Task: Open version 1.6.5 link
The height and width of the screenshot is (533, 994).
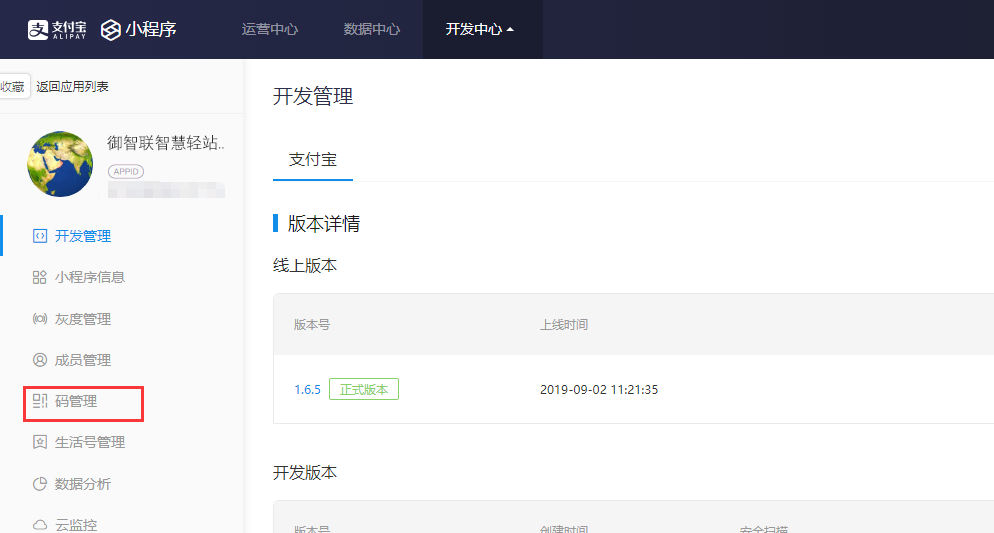Action: tap(307, 389)
